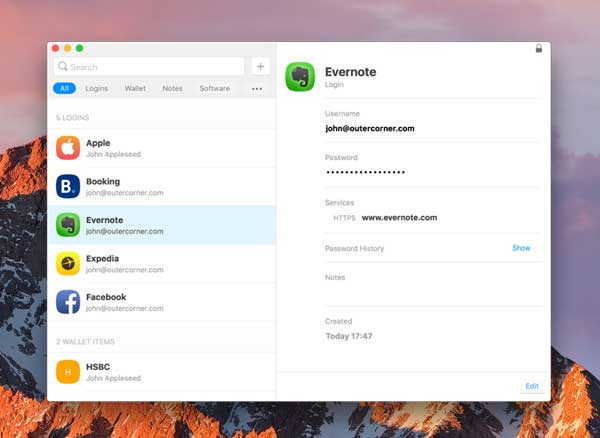Click the Evernote title in detail pane
Screen dimensions: 600x438
coord(351,72)
